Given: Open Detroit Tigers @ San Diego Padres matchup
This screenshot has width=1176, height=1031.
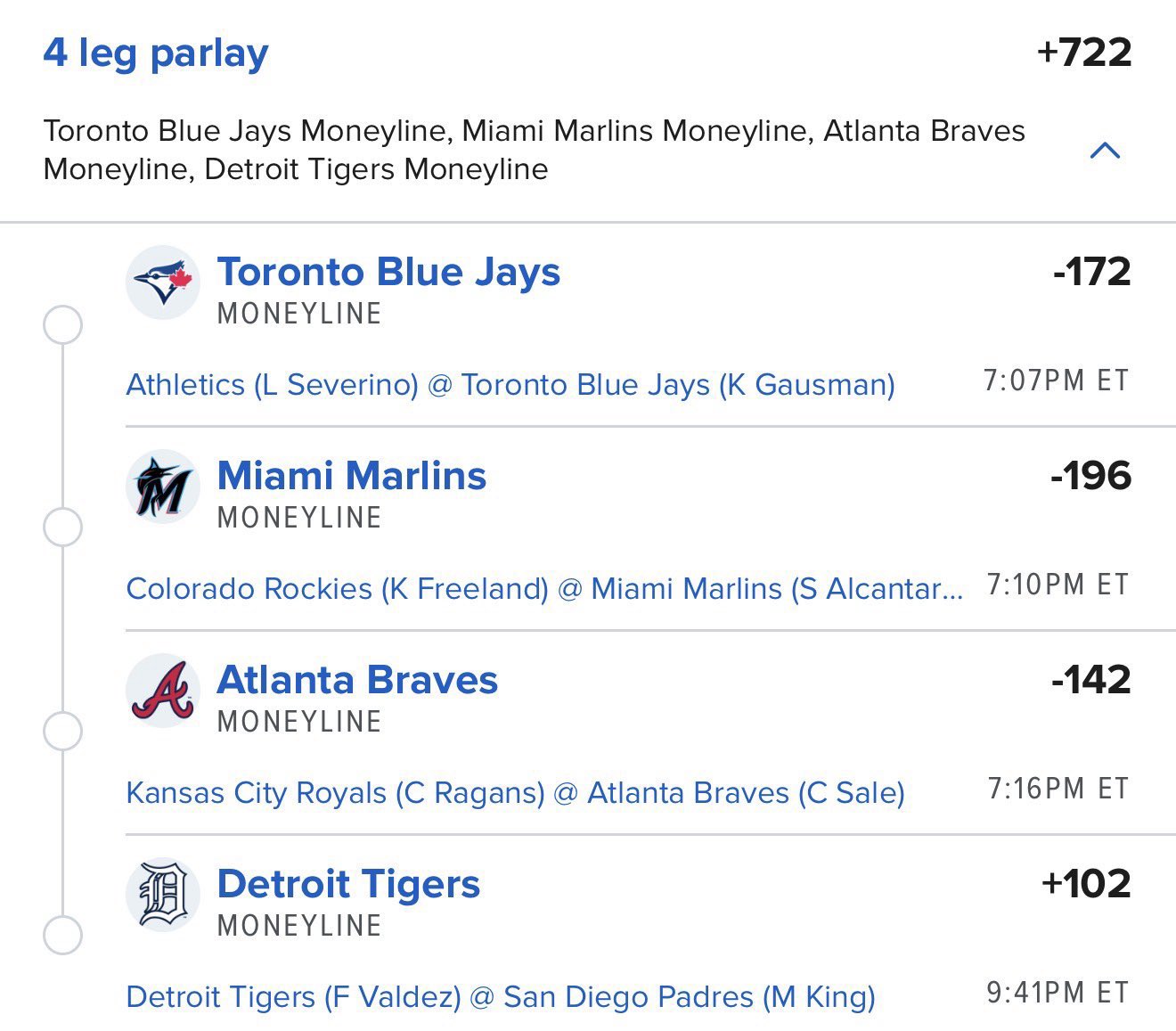Looking at the screenshot, I should click(x=501, y=997).
